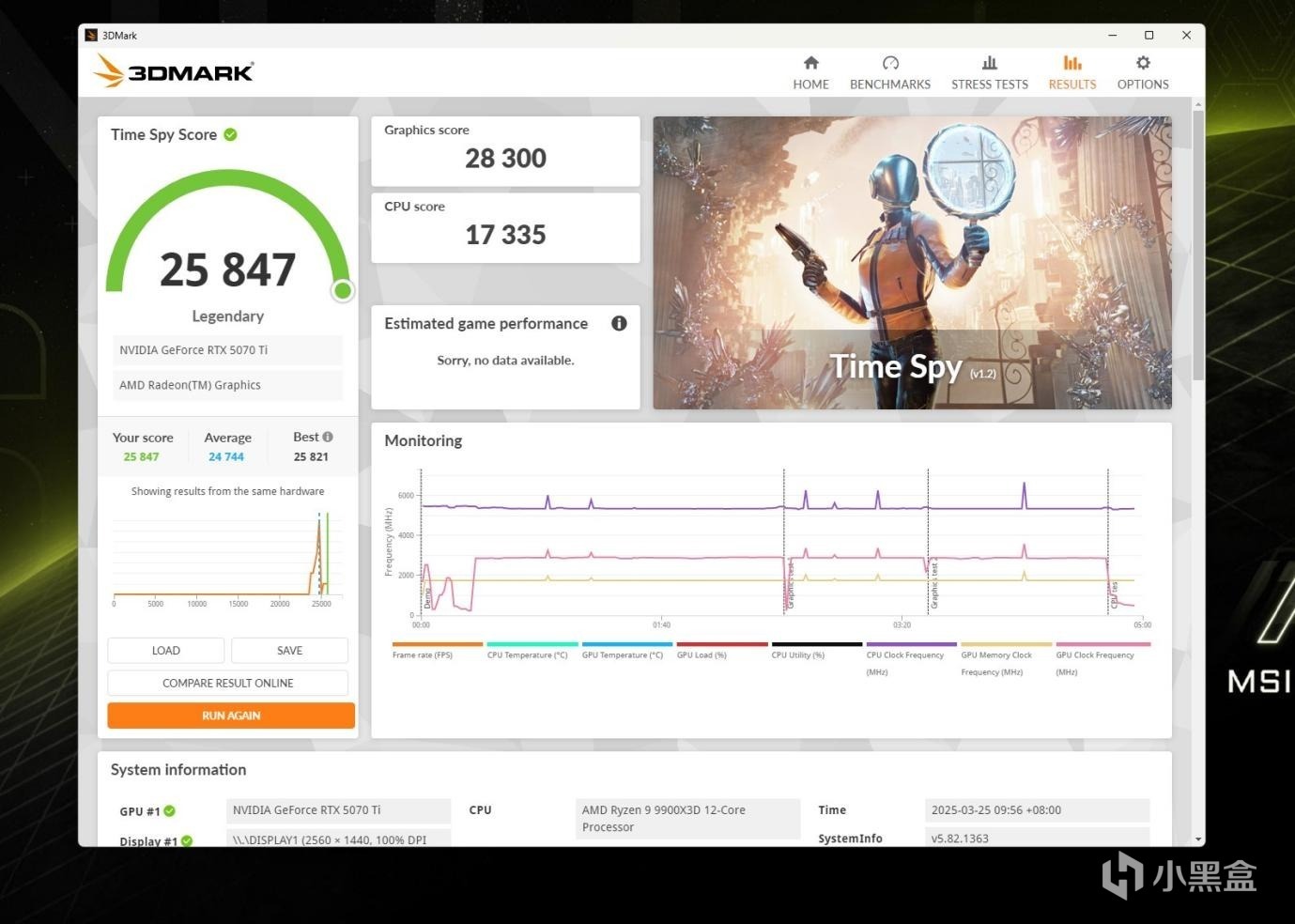Click the GPU #1 value in System information

tap(339, 810)
